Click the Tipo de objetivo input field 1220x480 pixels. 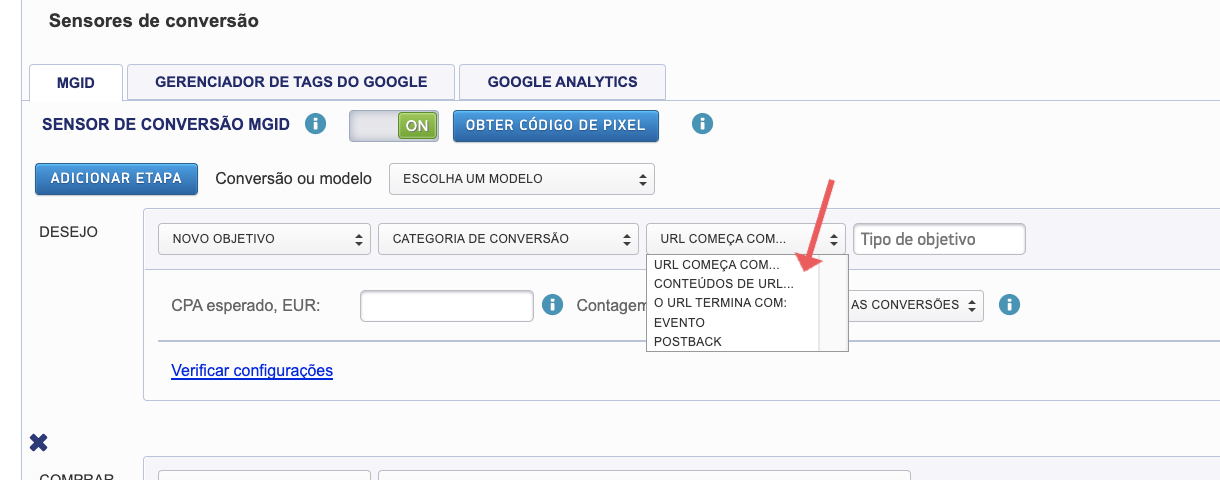(938, 239)
